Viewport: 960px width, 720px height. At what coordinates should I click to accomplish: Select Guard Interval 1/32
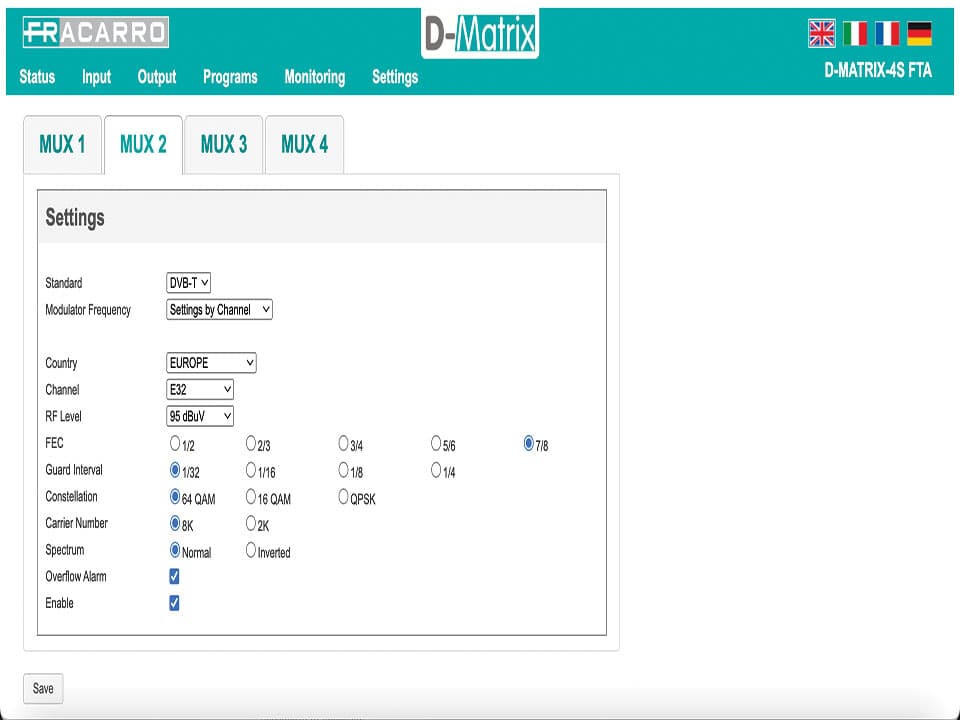coord(175,470)
